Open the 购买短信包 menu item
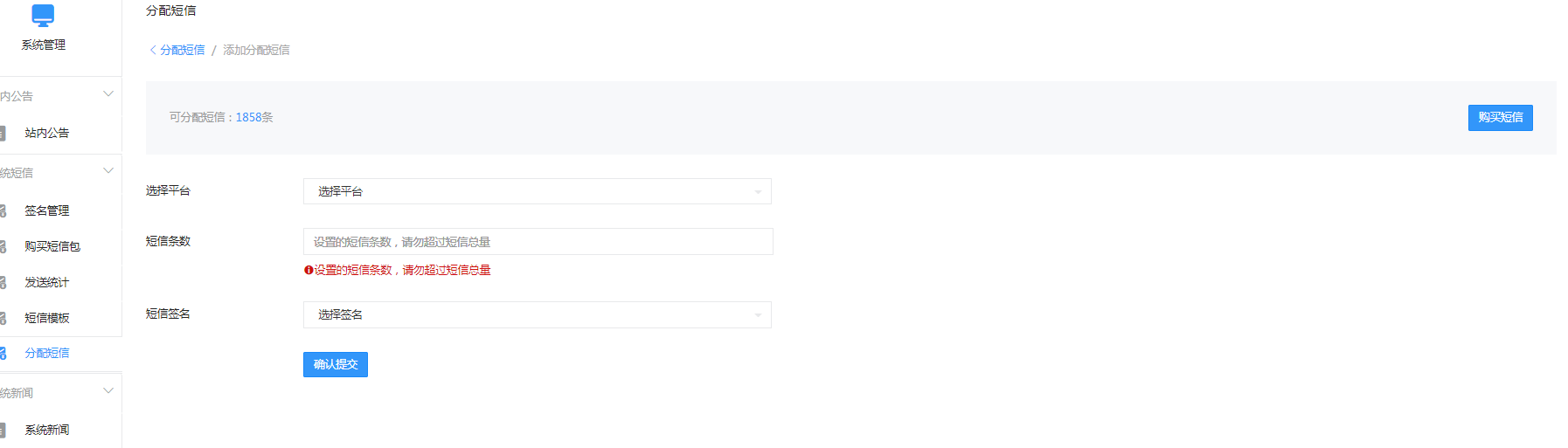 (x=52, y=246)
